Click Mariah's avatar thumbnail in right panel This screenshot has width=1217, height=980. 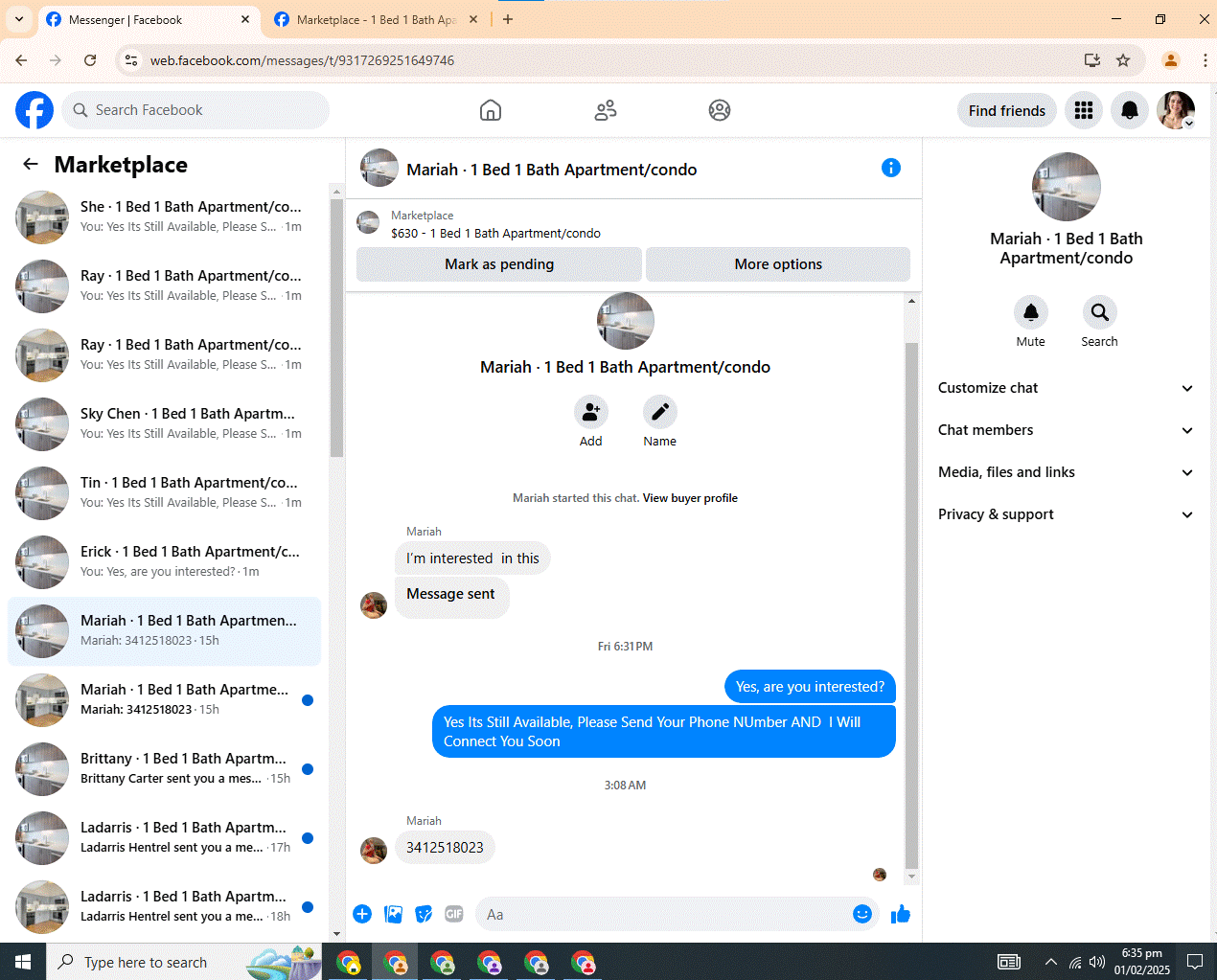pyautogui.click(x=1066, y=187)
